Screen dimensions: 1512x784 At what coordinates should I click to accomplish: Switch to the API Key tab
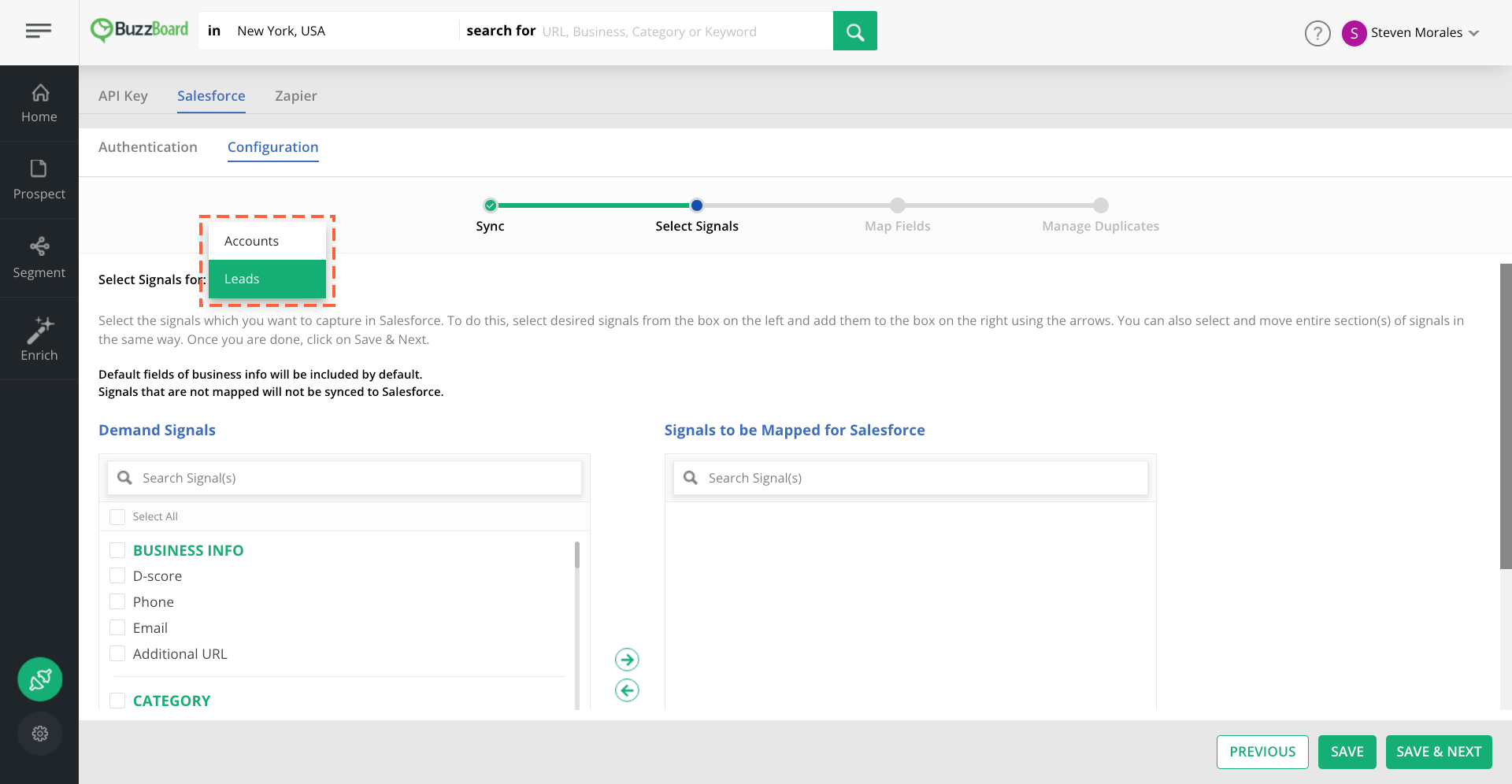click(x=123, y=96)
